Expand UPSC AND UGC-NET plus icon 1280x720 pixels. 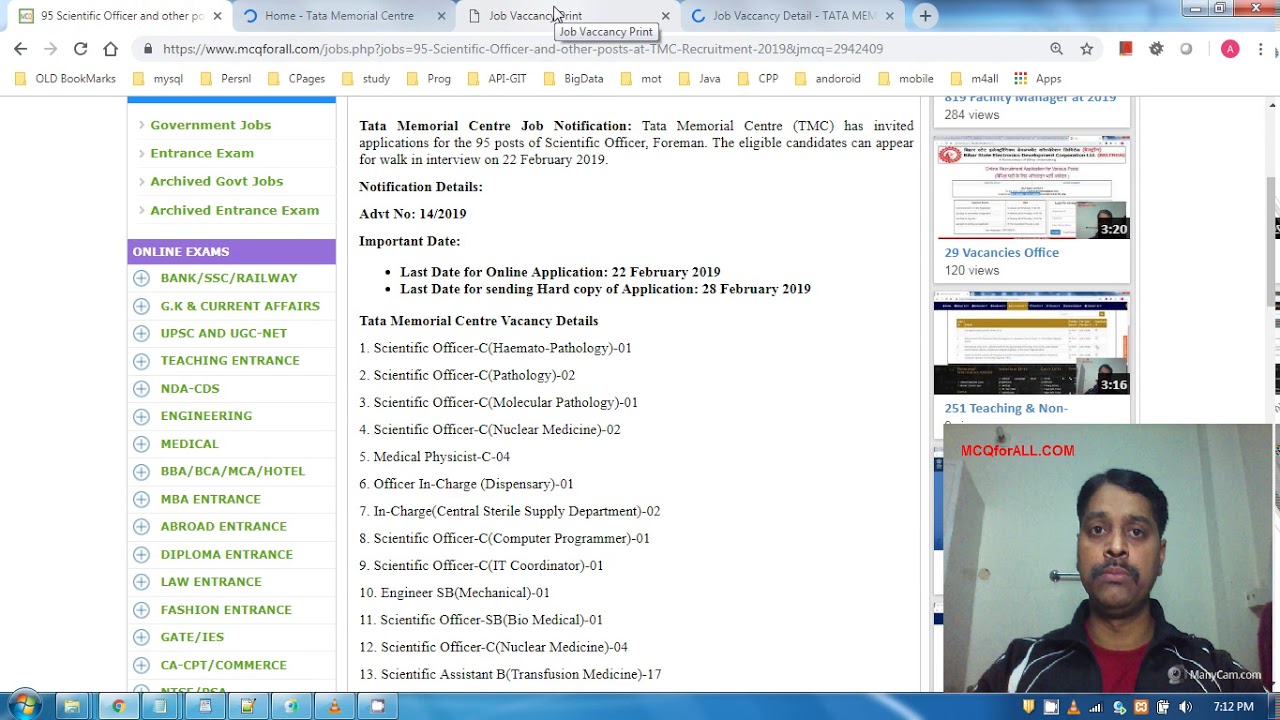141,333
